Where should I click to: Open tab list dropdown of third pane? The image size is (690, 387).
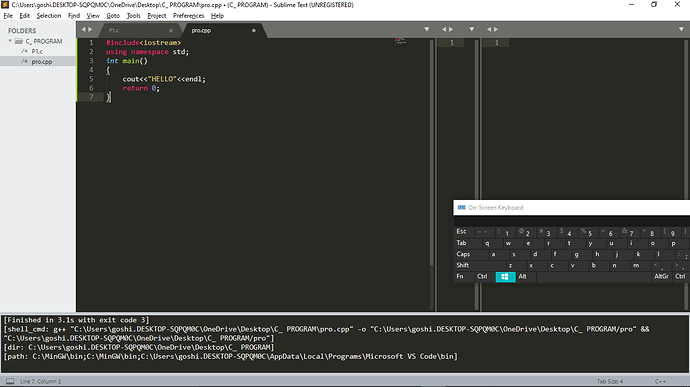pyautogui.click(x=681, y=29)
